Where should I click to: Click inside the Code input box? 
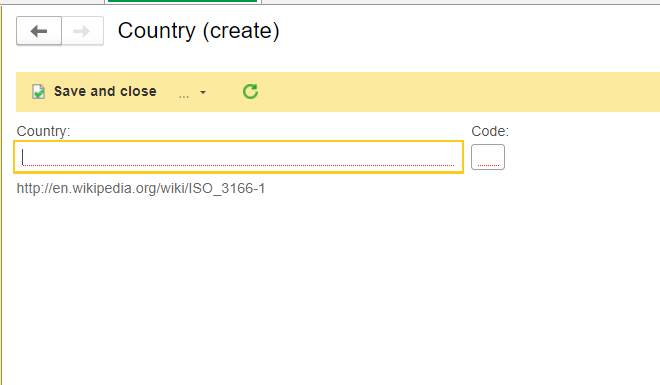click(488, 157)
